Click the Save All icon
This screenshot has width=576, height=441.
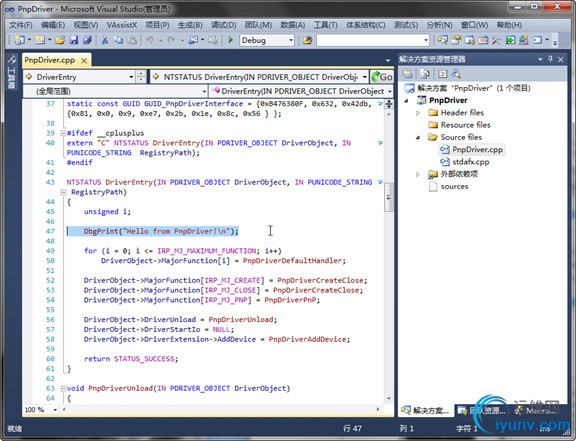point(87,40)
